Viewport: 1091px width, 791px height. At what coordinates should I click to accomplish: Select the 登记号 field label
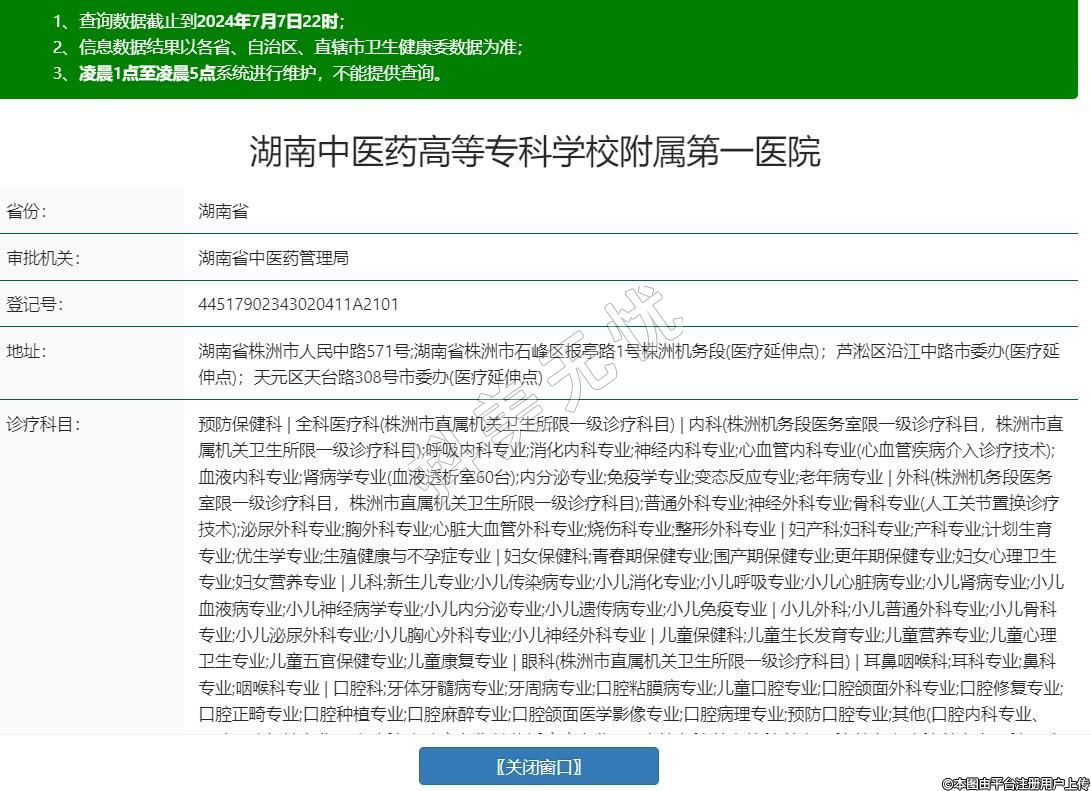tap(35, 304)
